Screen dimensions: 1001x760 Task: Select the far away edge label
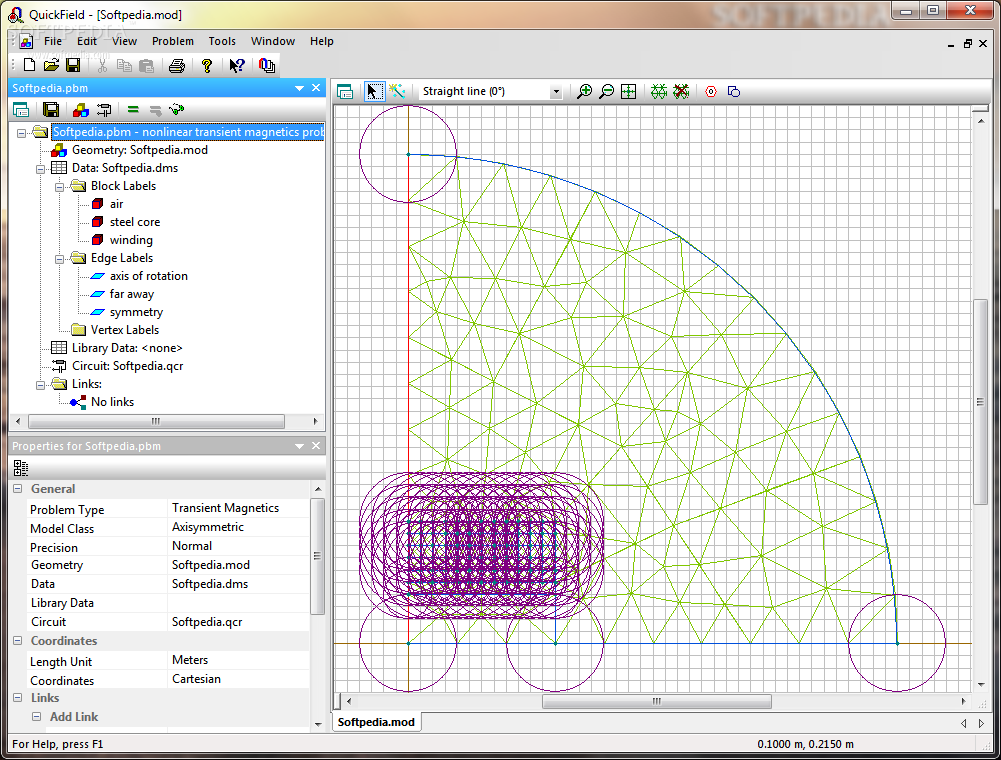132,294
